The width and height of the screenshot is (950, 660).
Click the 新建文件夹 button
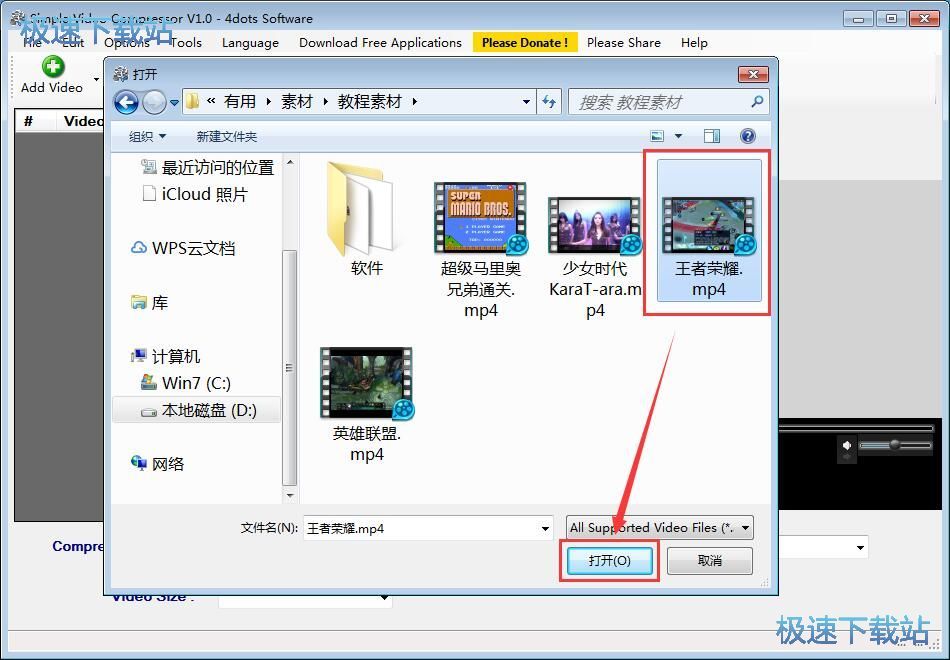tap(227, 136)
